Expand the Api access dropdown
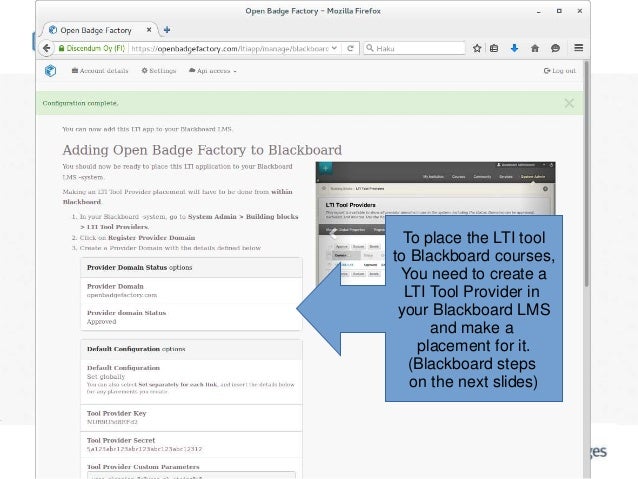 pyautogui.click(x=212, y=71)
